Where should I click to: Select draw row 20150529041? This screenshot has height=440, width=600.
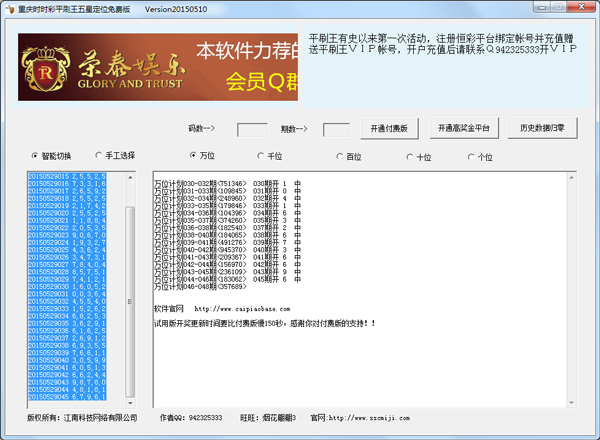pyautogui.click(x=67, y=367)
